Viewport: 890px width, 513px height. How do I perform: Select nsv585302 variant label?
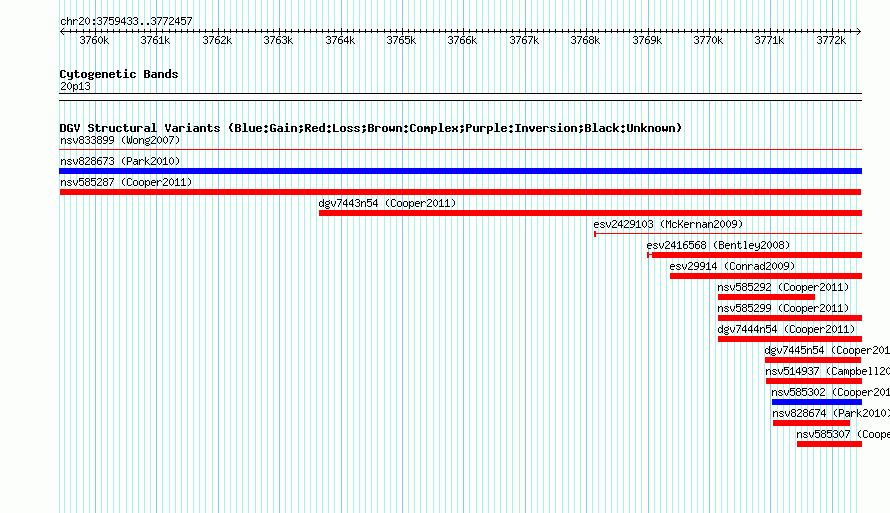pyautogui.click(x=830, y=392)
